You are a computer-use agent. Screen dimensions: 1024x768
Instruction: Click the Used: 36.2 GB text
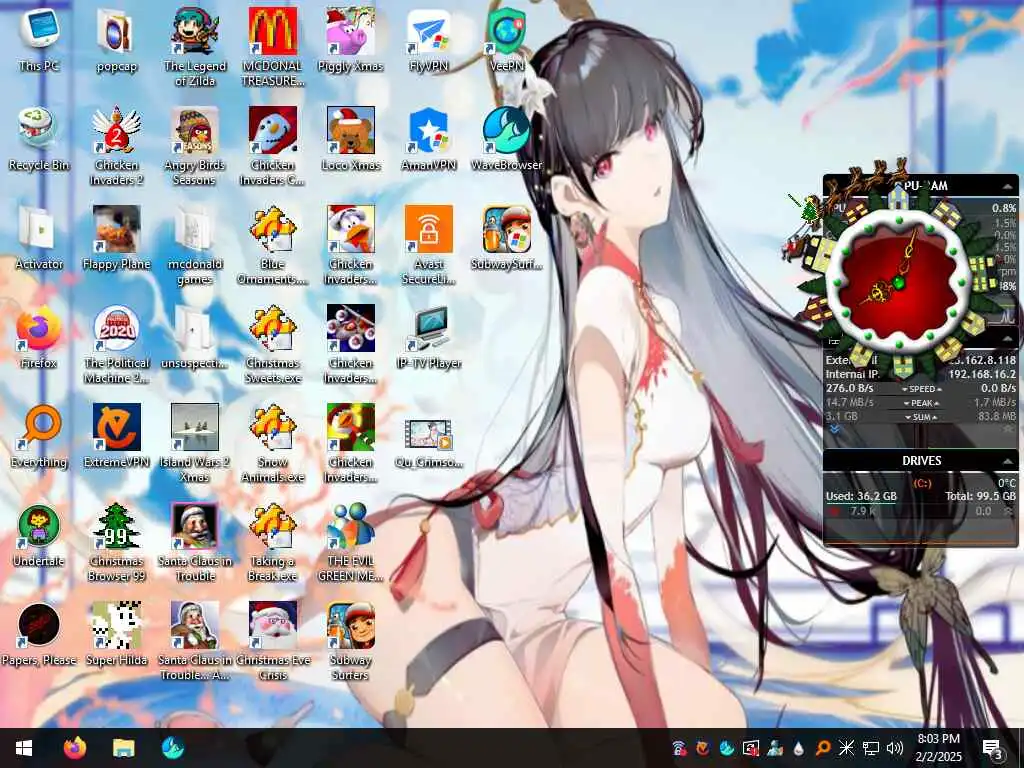pos(861,496)
